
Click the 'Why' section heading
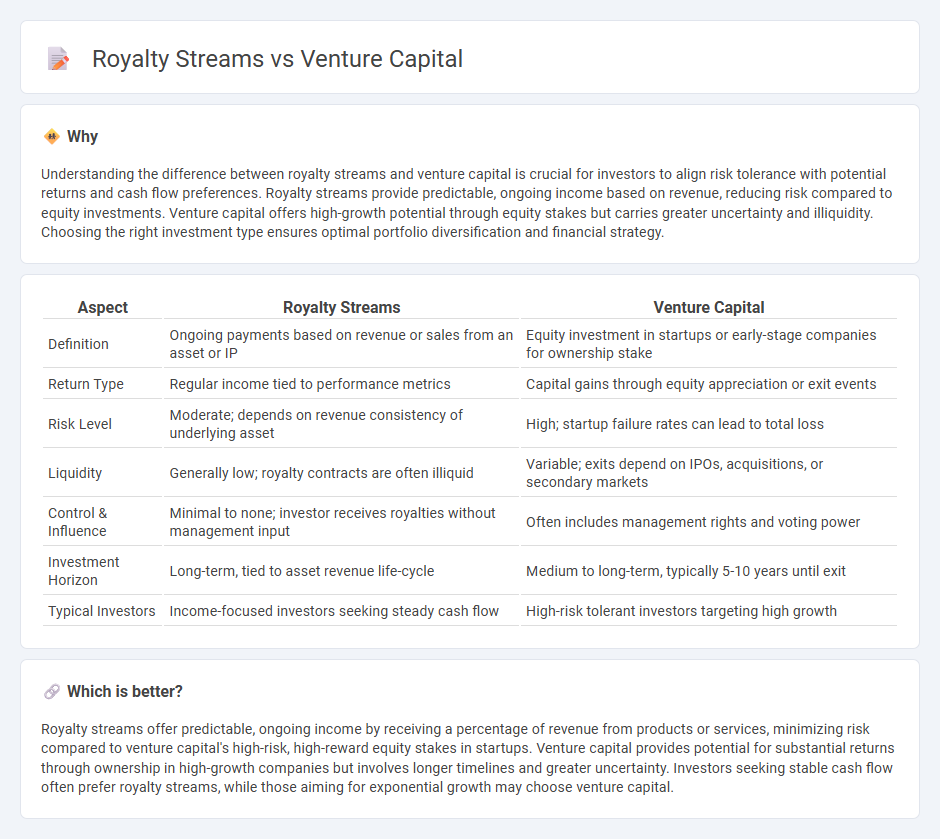point(82,137)
